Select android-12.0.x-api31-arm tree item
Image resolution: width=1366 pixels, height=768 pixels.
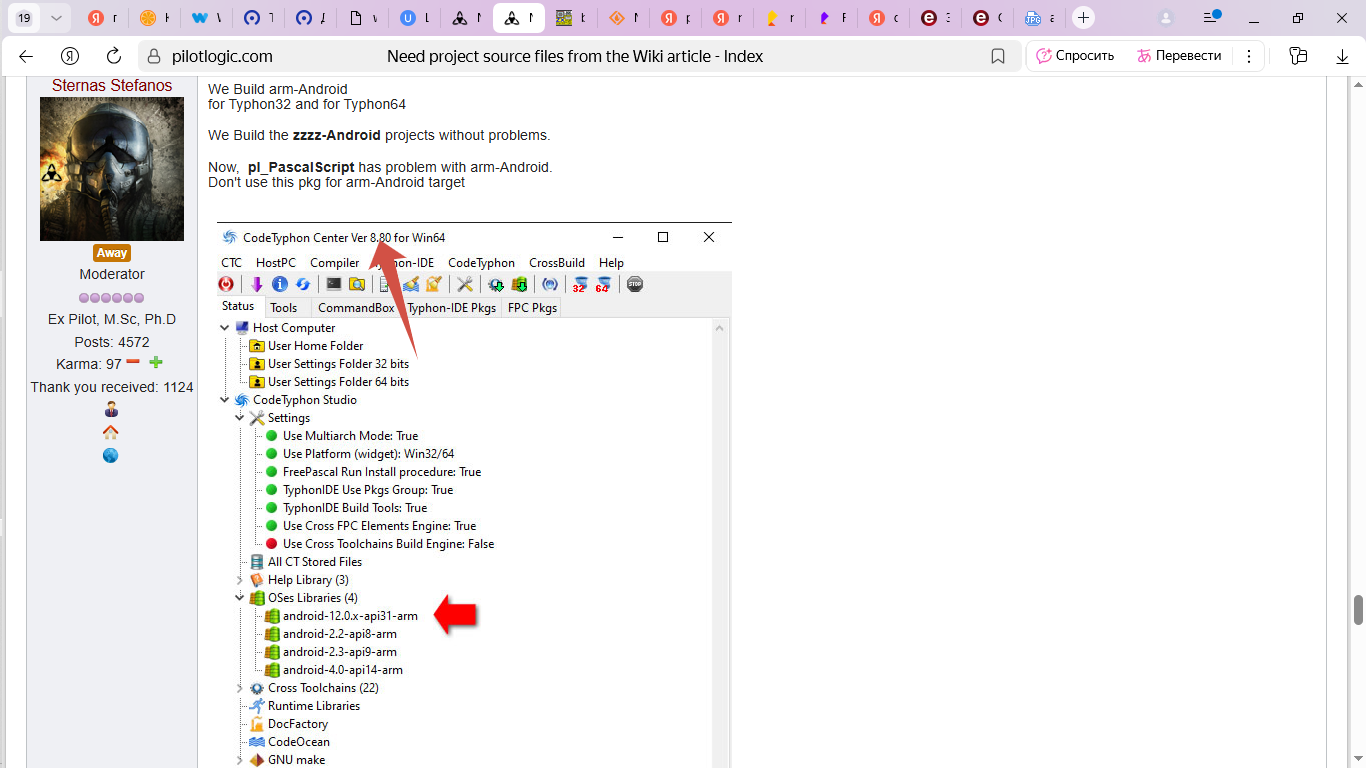350,616
